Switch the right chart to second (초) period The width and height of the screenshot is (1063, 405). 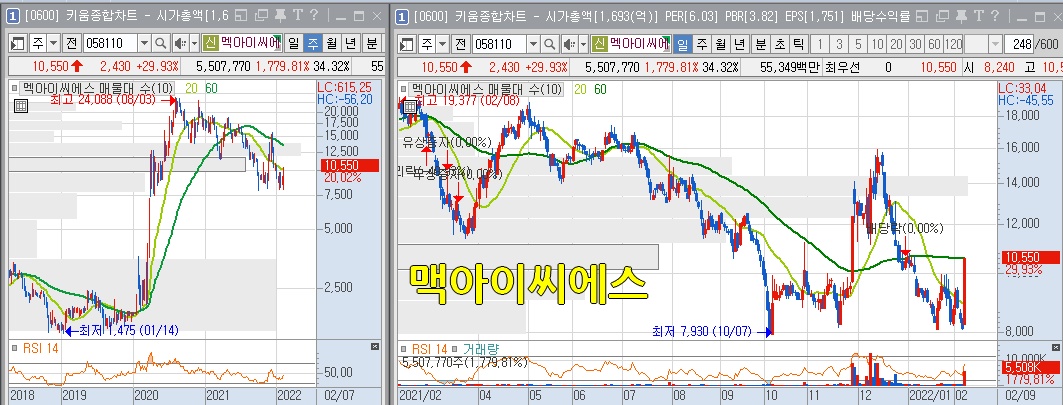779,44
